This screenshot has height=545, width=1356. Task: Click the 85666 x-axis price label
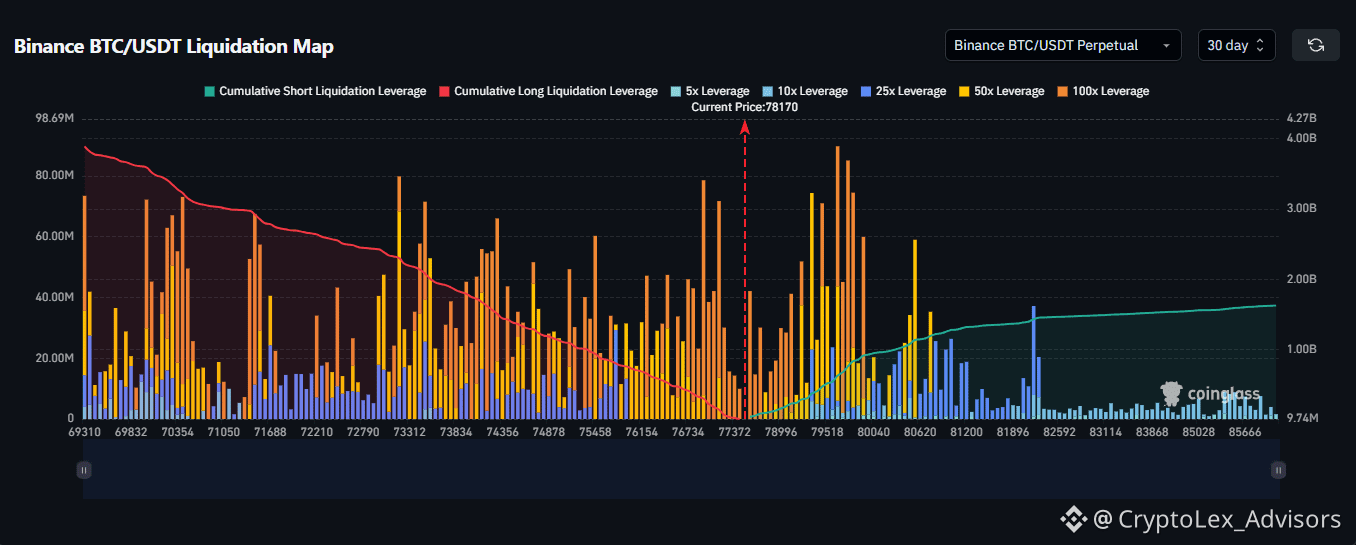click(1245, 432)
